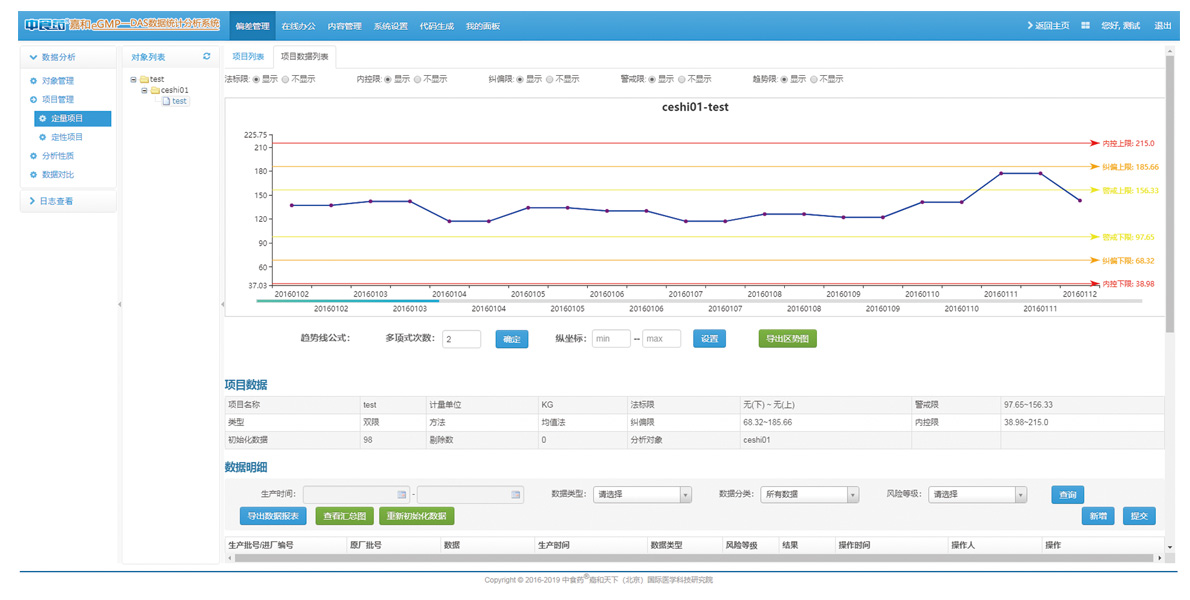Switch to the 项目列表 tab
This screenshot has width=1190, height=600.
247,57
